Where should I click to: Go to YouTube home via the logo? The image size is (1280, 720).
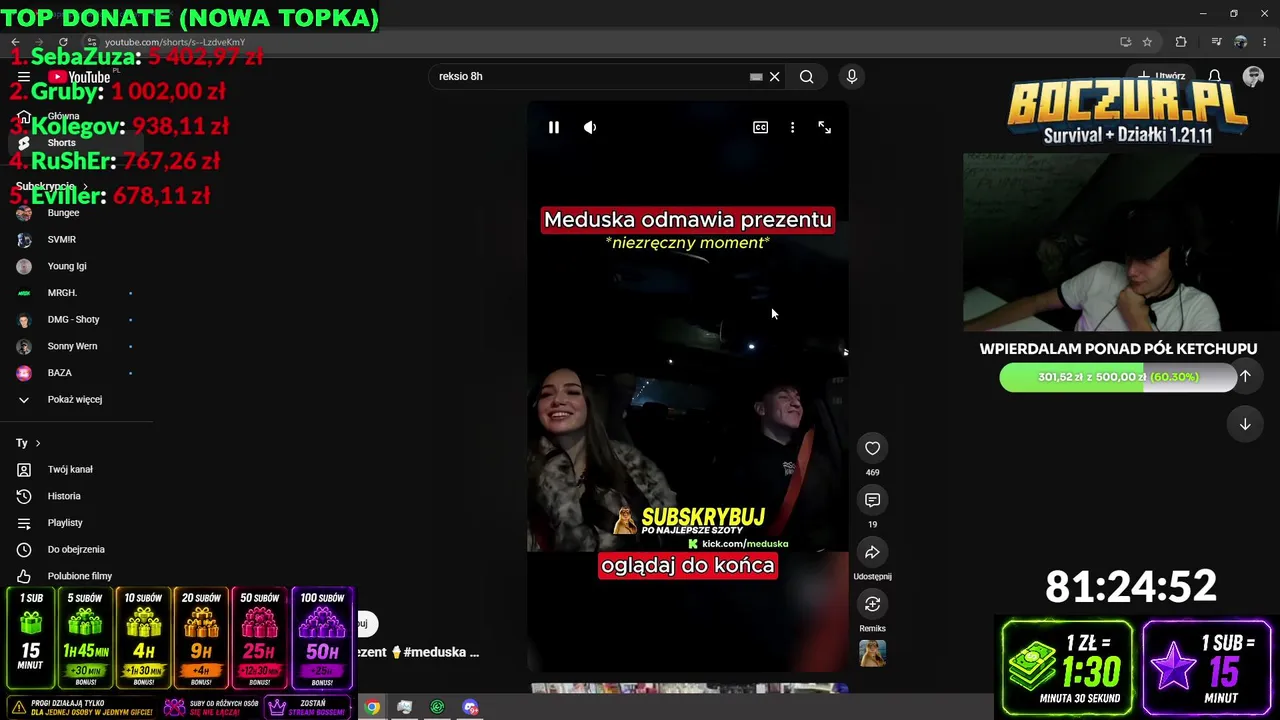point(78,77)
